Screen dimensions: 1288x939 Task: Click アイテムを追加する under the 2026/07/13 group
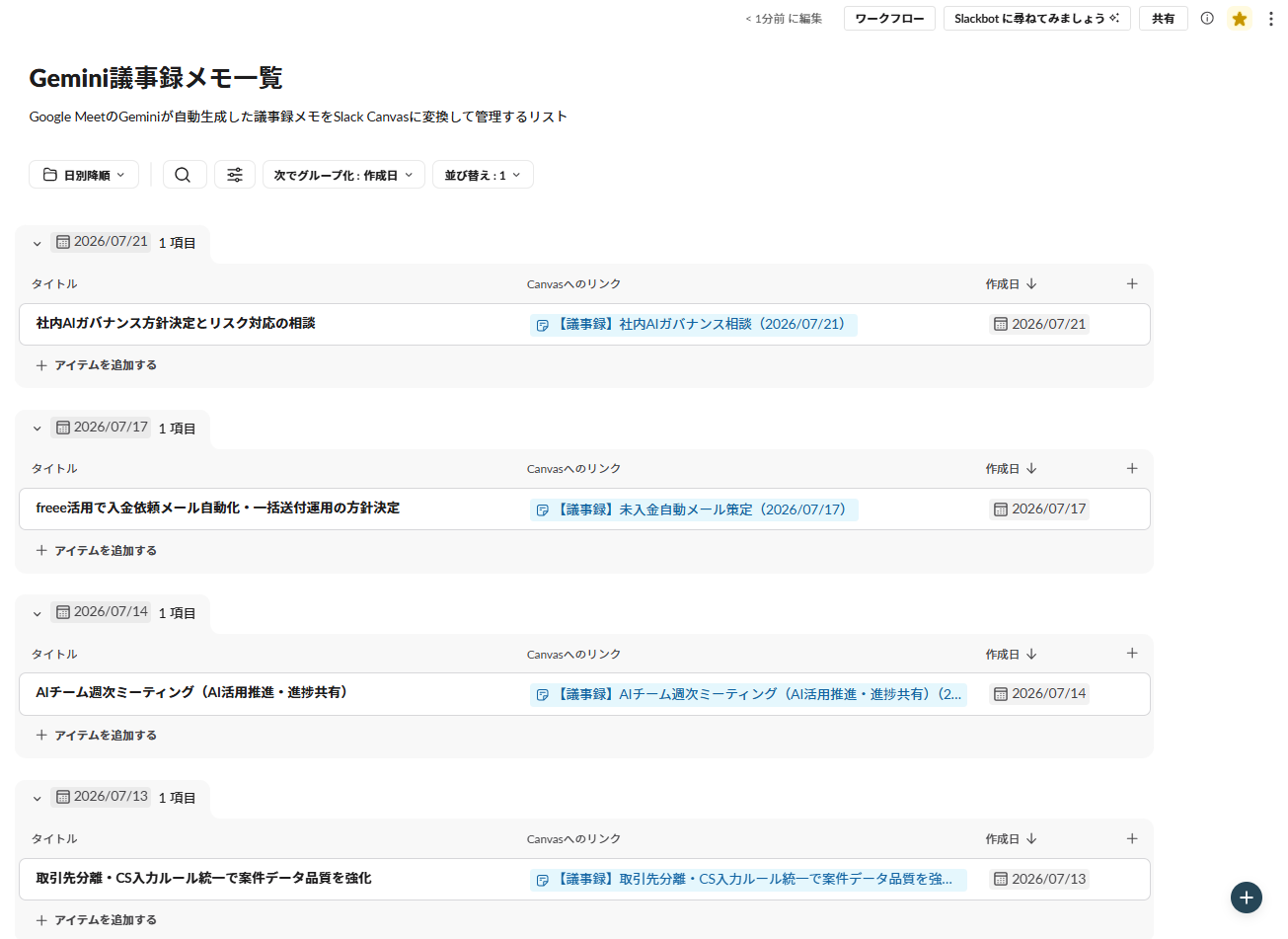(97, 920)
